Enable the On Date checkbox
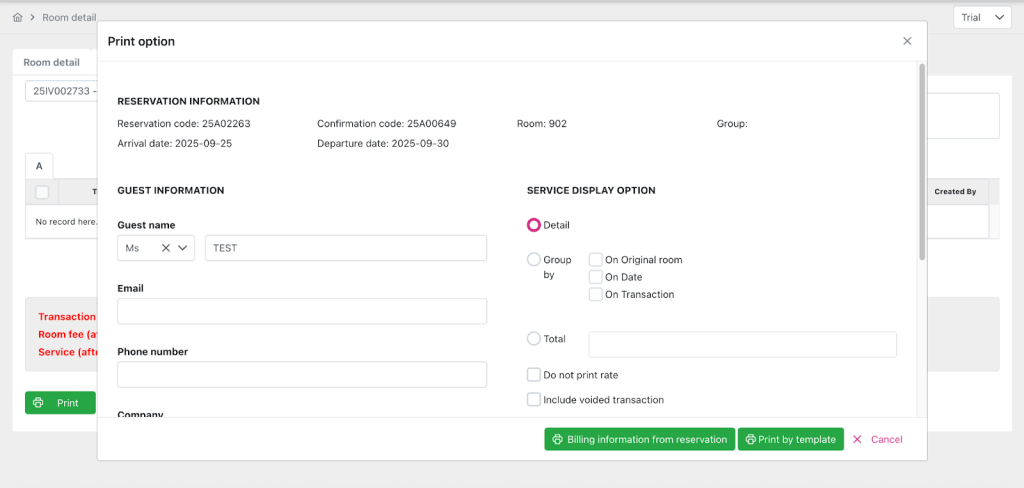1024x488 pixels. point(596,277)
